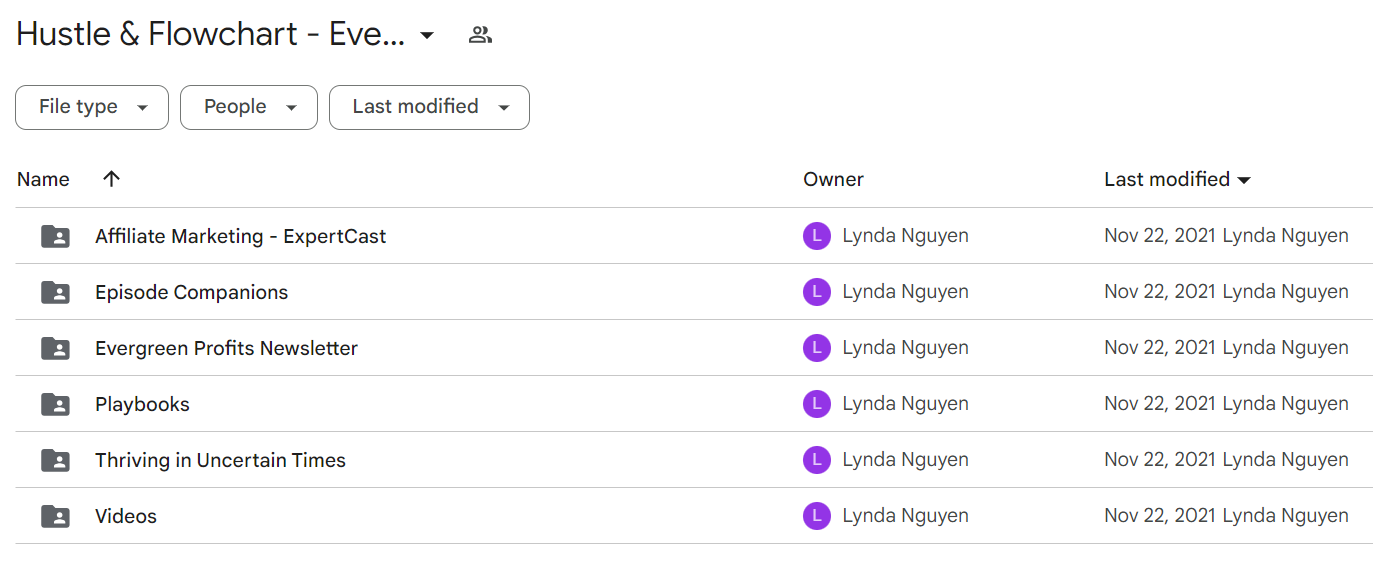Click the shared folder icon next to Playbooks
This screenshot has height=564, width=1373.
(55, 404)
